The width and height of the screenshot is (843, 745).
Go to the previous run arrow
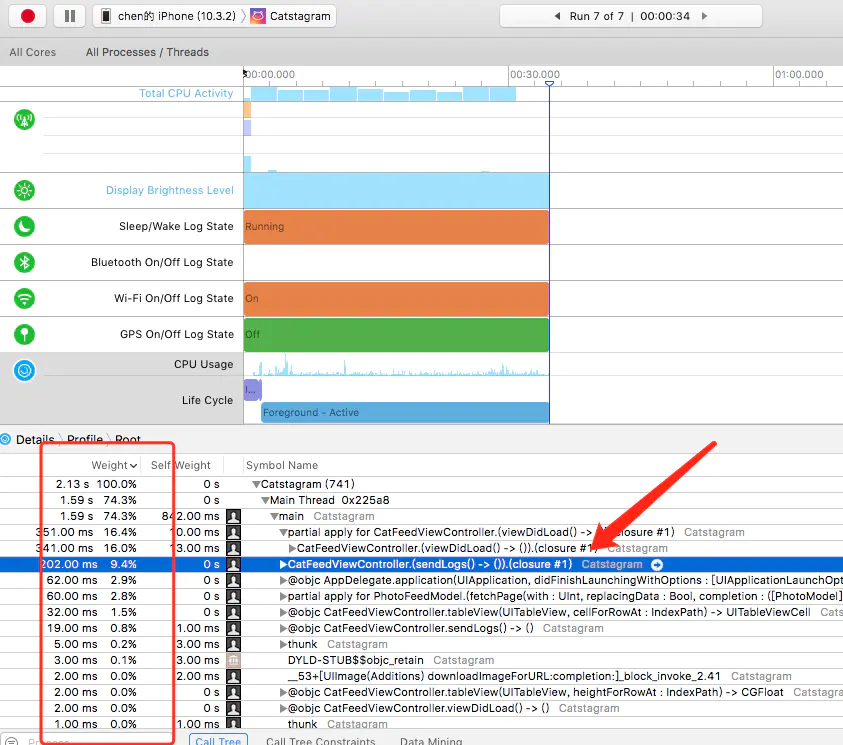pyautogui.click(x=557, y=16)
